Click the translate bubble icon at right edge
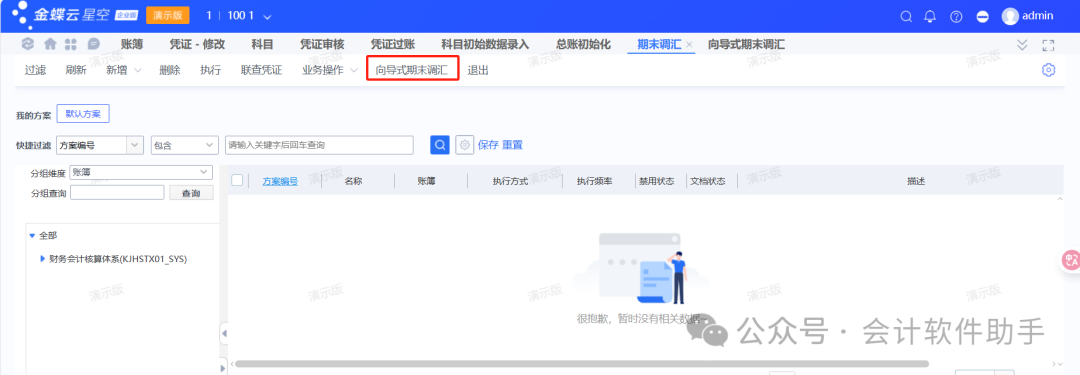This screenshot has width=1080, height=375. [x=1070, y=260]
